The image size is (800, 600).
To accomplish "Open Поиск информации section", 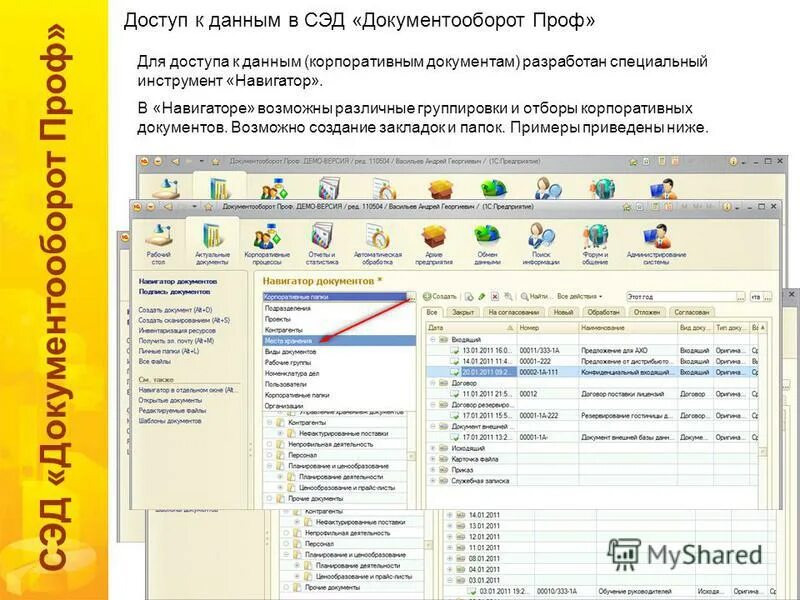I will 541,244.
